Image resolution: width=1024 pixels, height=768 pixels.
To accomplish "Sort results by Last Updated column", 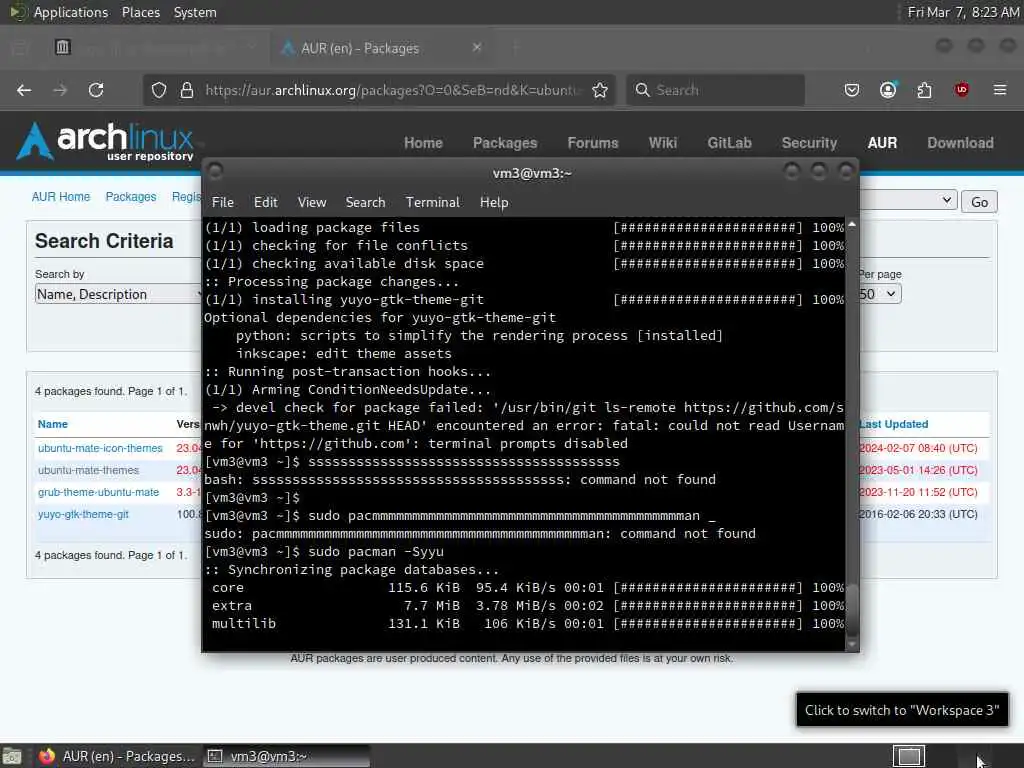I will [893, 424].
